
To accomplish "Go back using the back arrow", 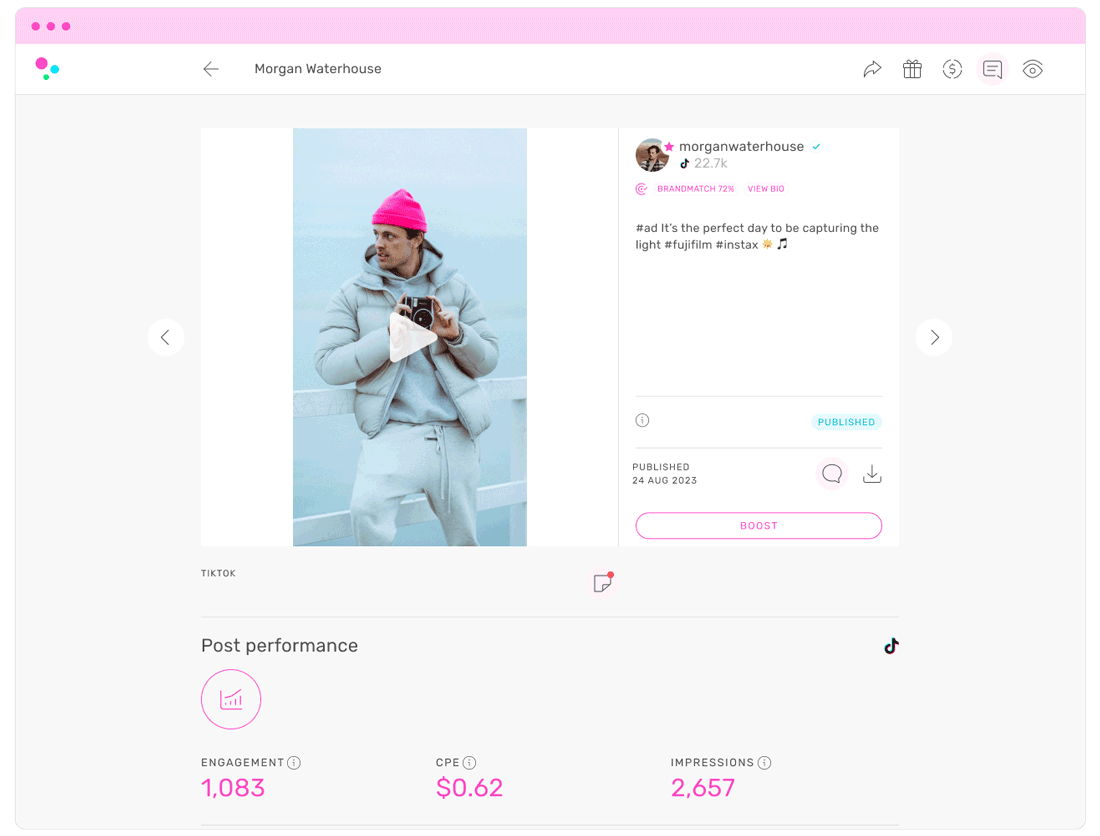I will coord(210,68).
